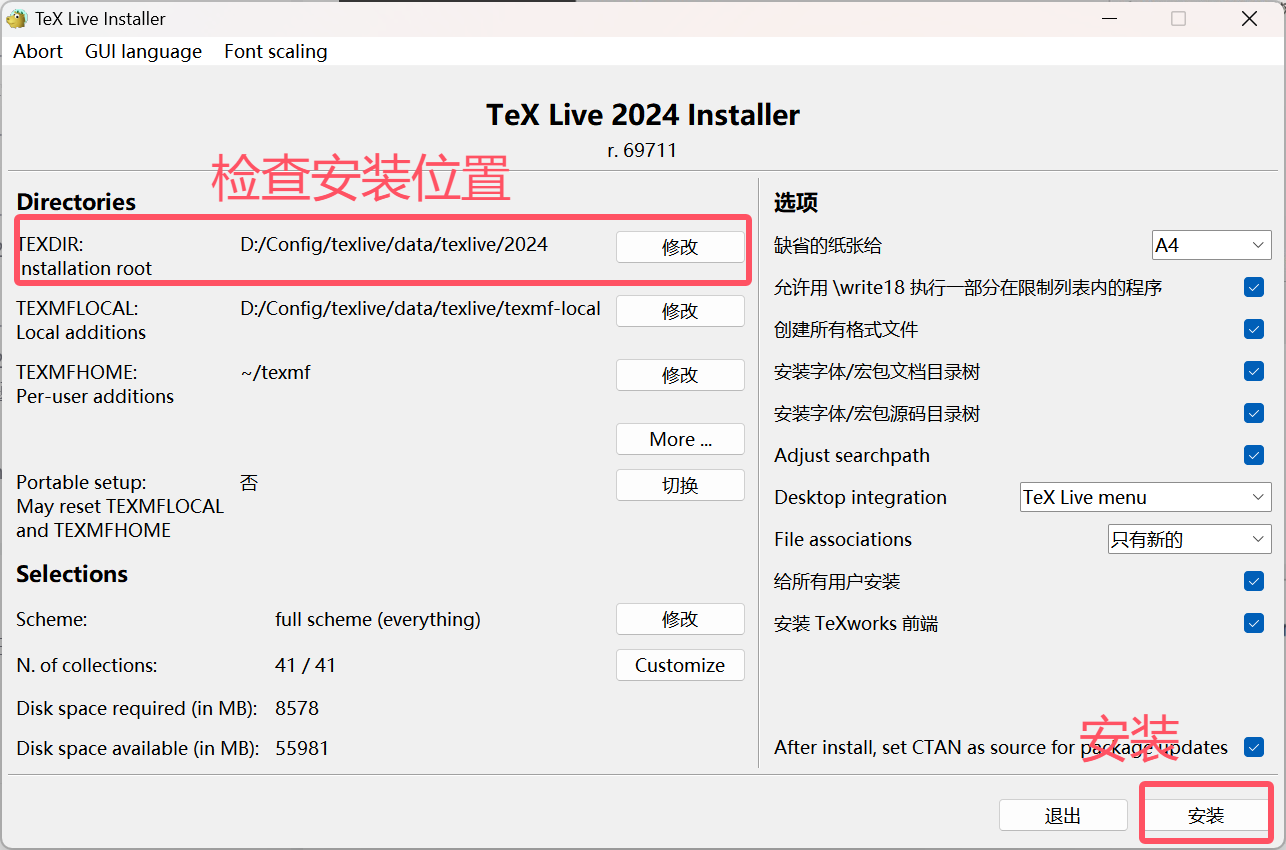The image size is (1286, 850).
Task: Close the TeX Live Installer window
Action: 1249,18
